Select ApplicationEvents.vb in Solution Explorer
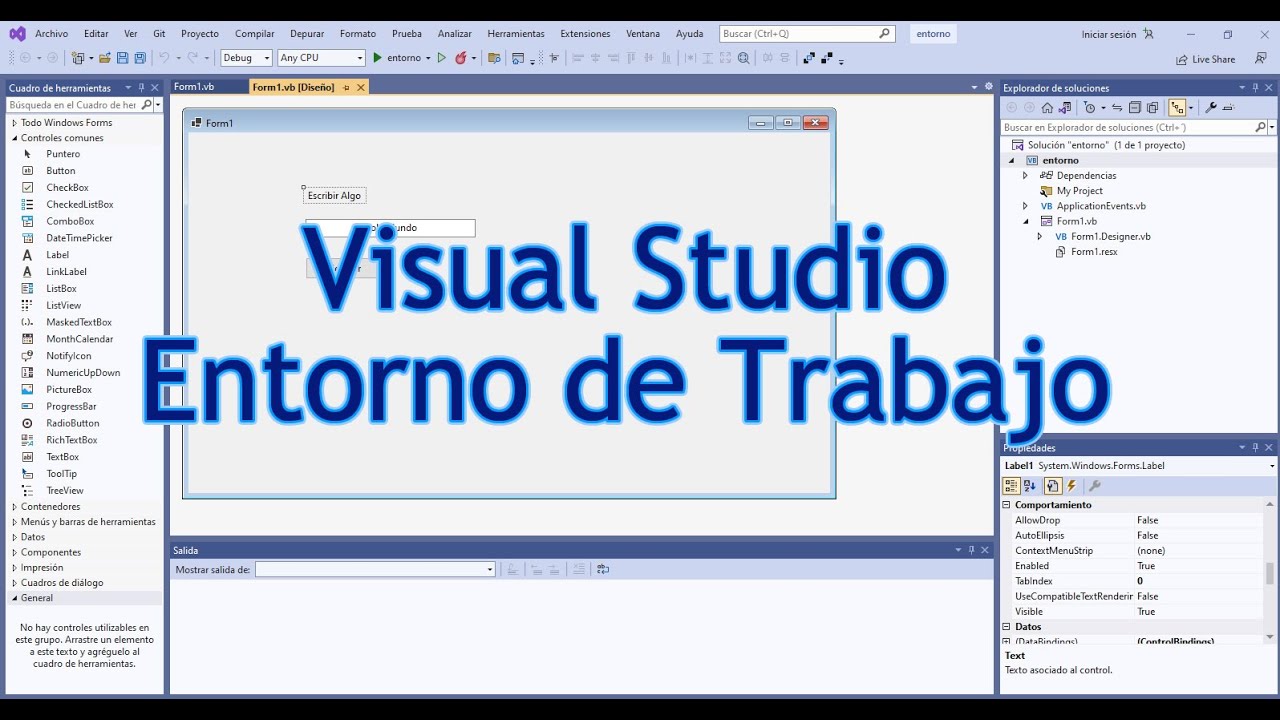 point(1100,206)
